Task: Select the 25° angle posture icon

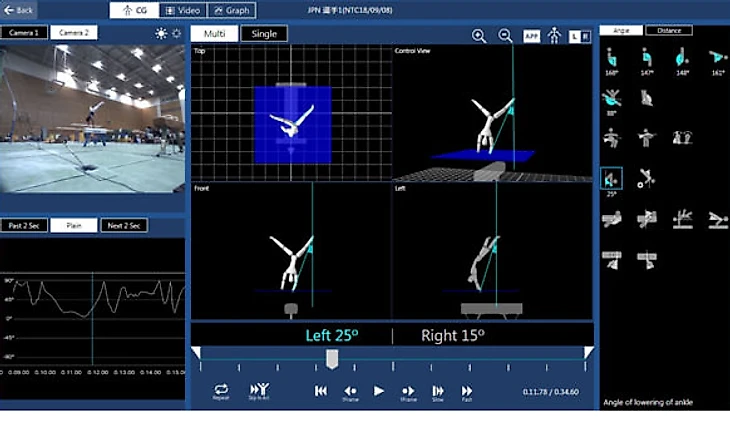Action: (611, 179)
